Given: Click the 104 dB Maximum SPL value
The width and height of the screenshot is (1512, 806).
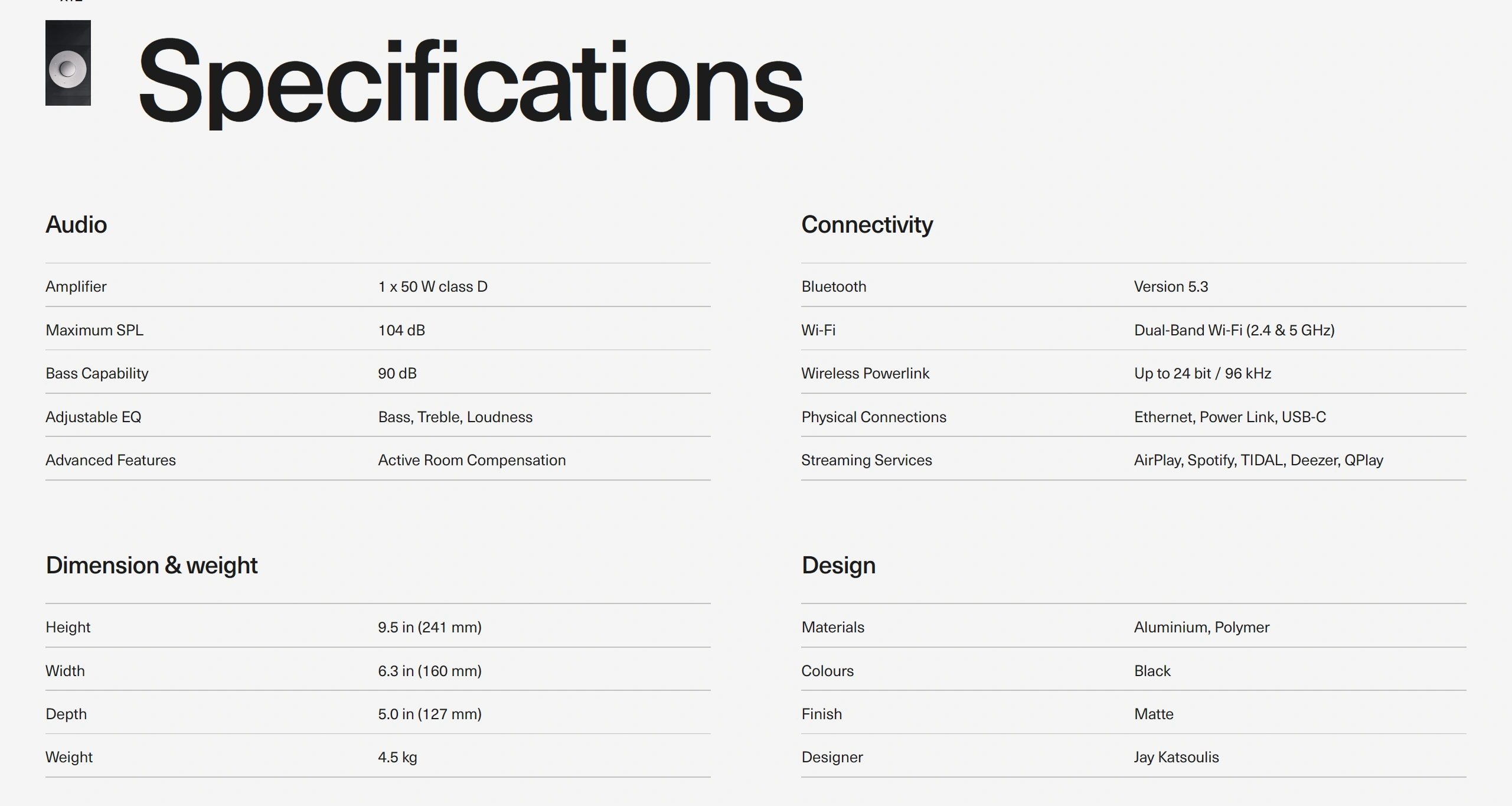Looking at the screenshot, I should click(x=401, y=330).
